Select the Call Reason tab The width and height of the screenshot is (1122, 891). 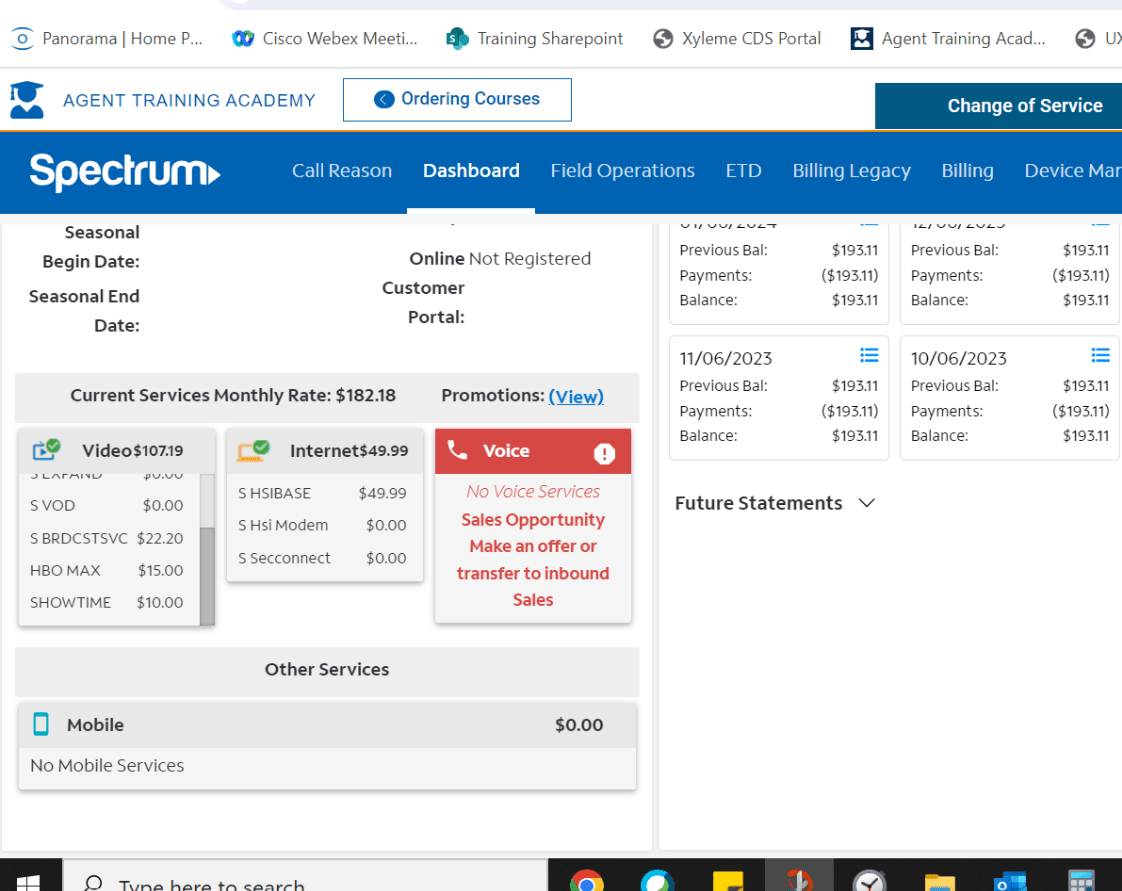(342, 171)
